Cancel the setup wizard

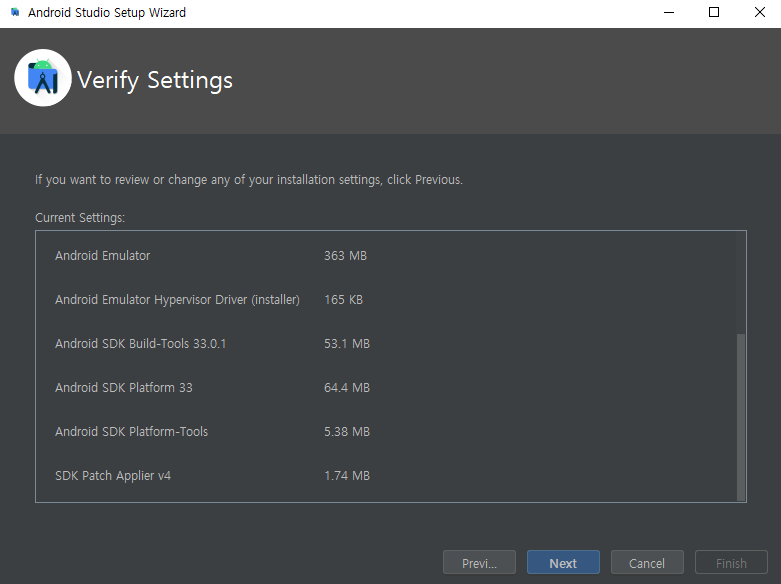[x=647, y=563]
